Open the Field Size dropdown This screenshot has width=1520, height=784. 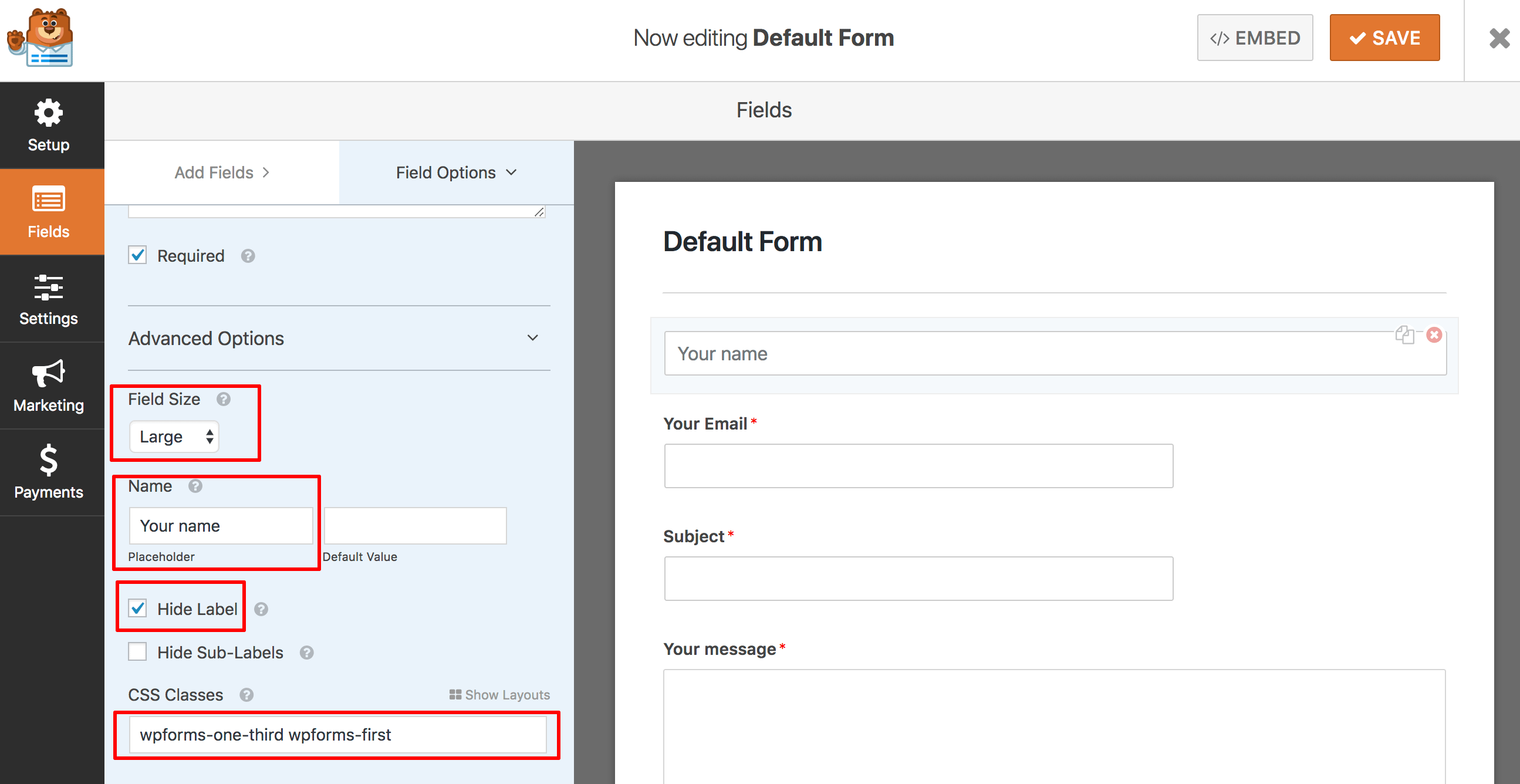(174, 437)
